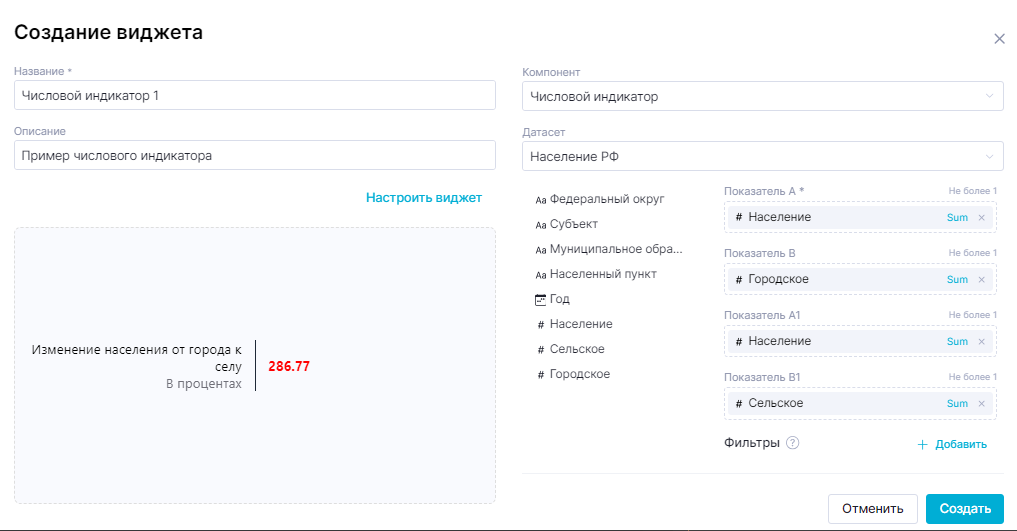Remove Сельское from Показатель B1
1017x531 pixels.
[981, 404]
